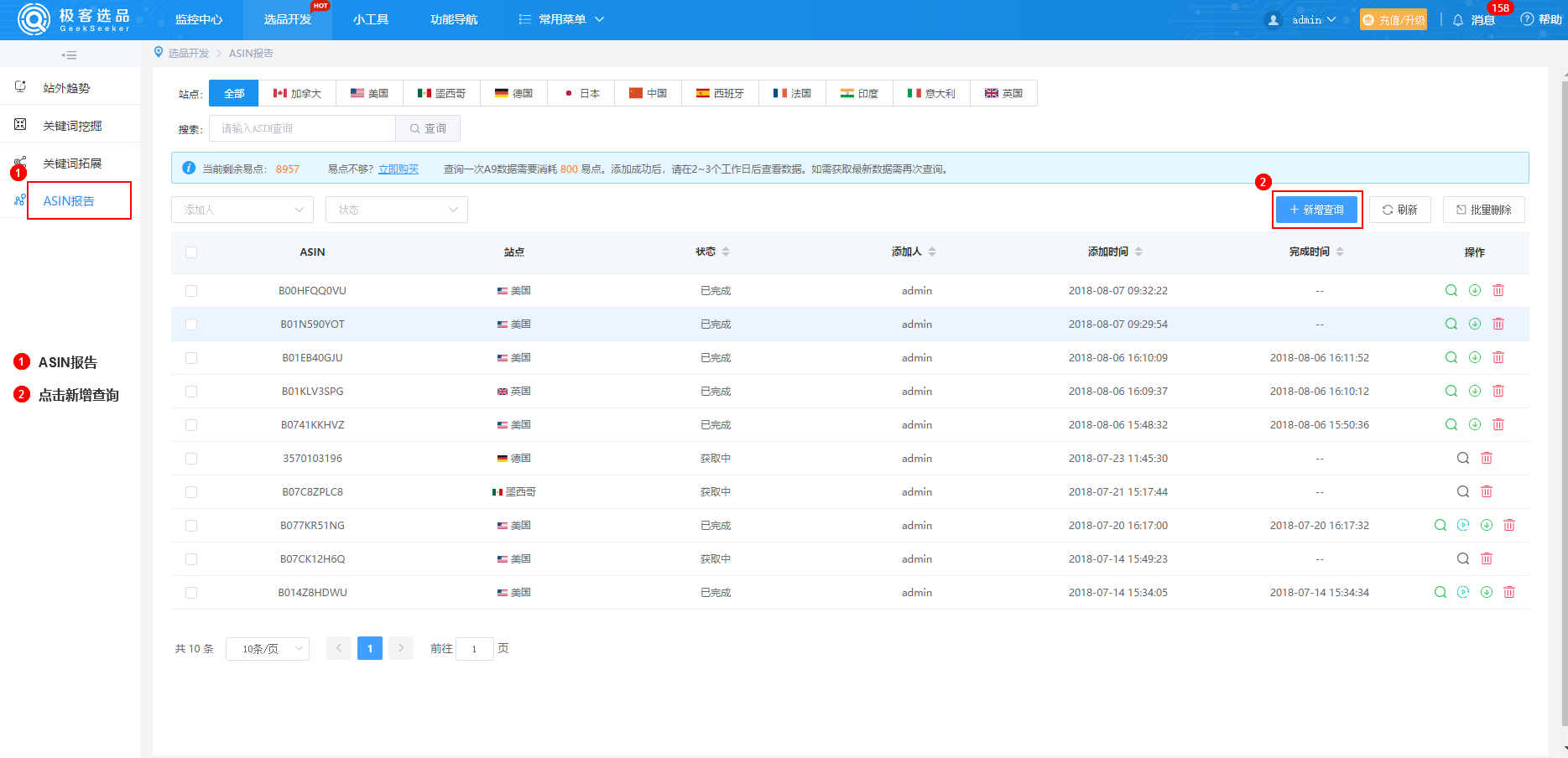Open the 小工具 top menu
This screenshot has width=1568, height=758.
371,19
